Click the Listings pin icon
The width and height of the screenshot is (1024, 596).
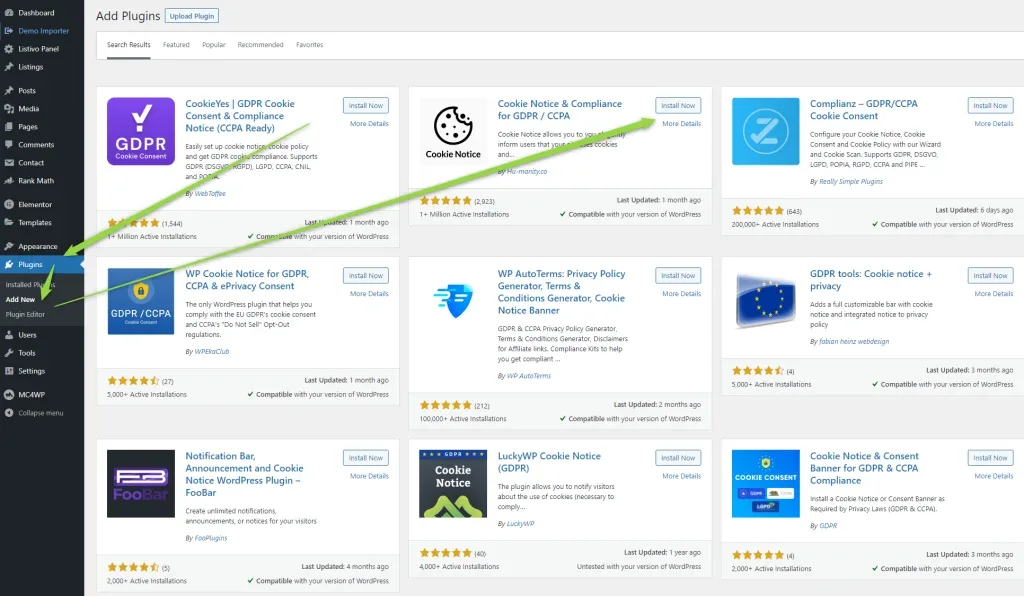click(8, 67)
